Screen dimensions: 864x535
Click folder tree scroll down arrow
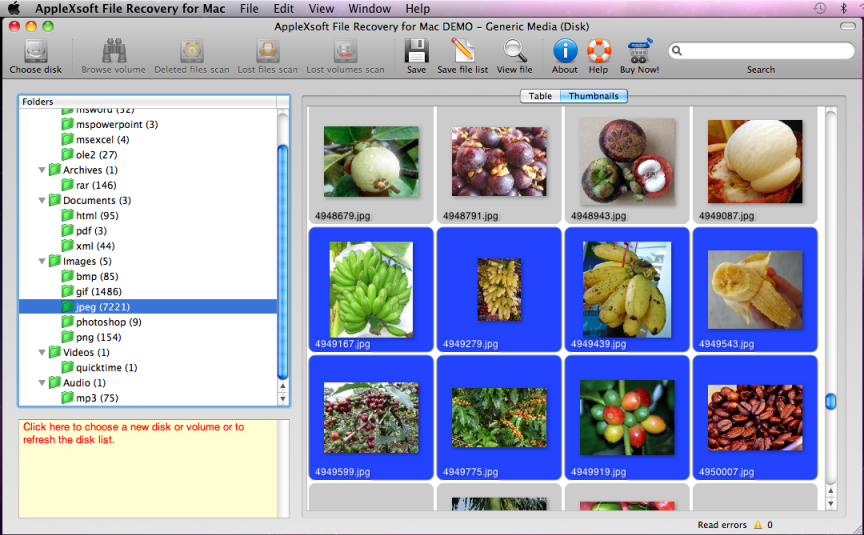tap(283, 398)
